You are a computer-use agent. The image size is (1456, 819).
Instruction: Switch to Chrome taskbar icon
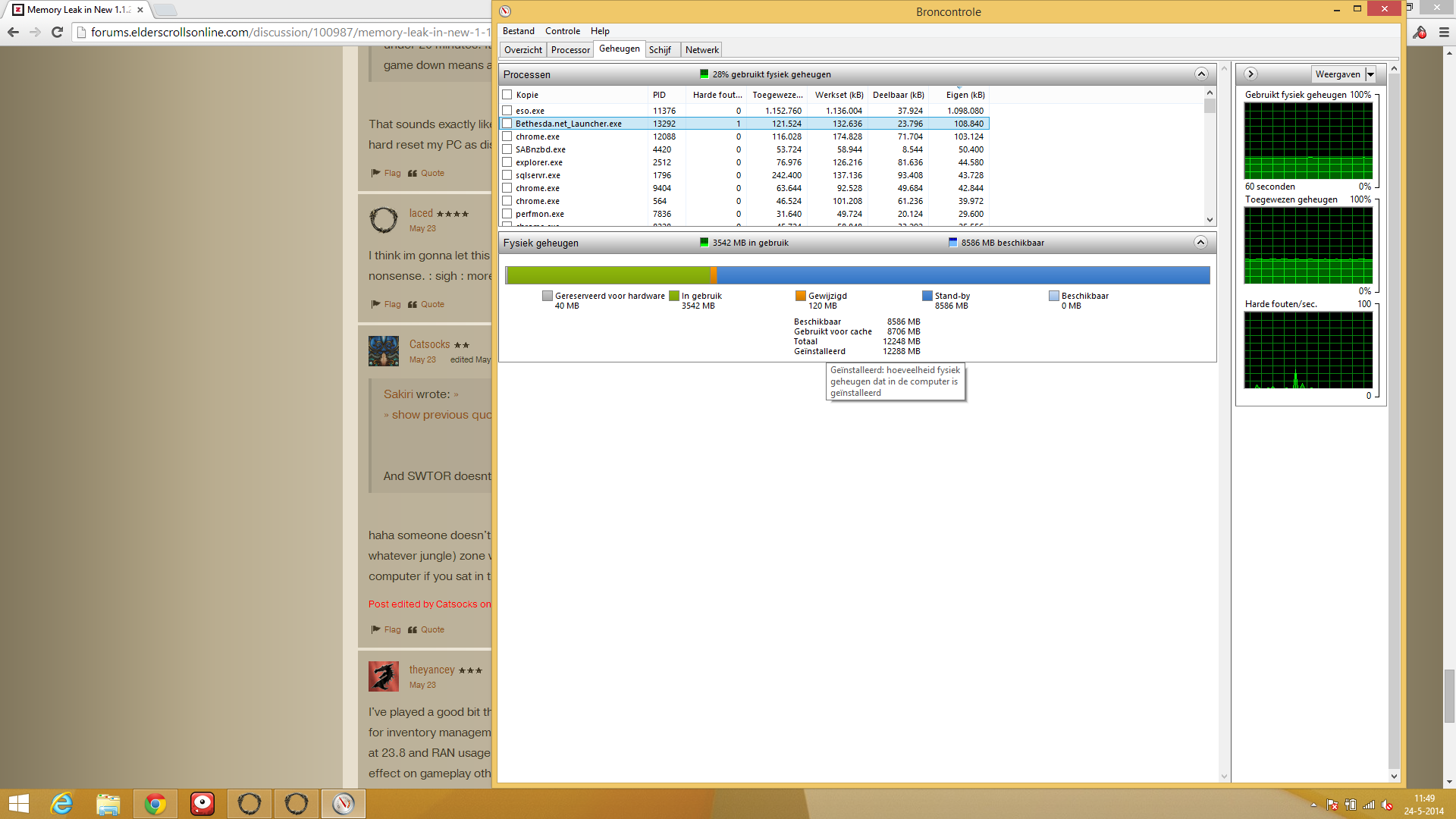tap(155, 804)
